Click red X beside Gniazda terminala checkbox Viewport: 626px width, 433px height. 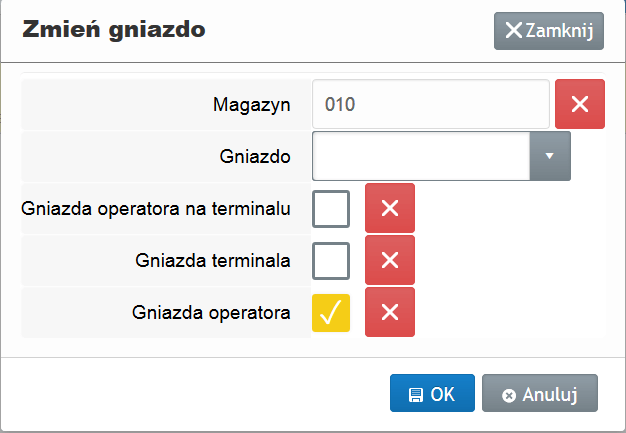[390, 260]
